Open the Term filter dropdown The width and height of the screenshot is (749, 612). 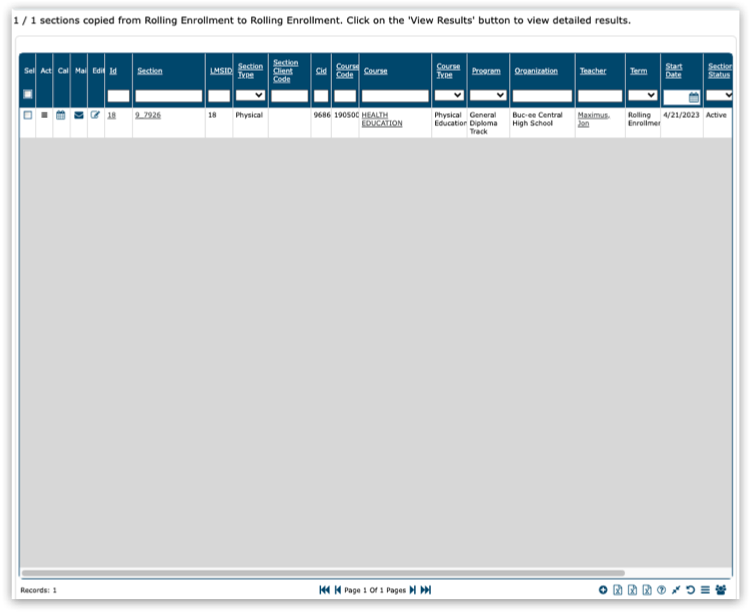(x=643, y=96)
